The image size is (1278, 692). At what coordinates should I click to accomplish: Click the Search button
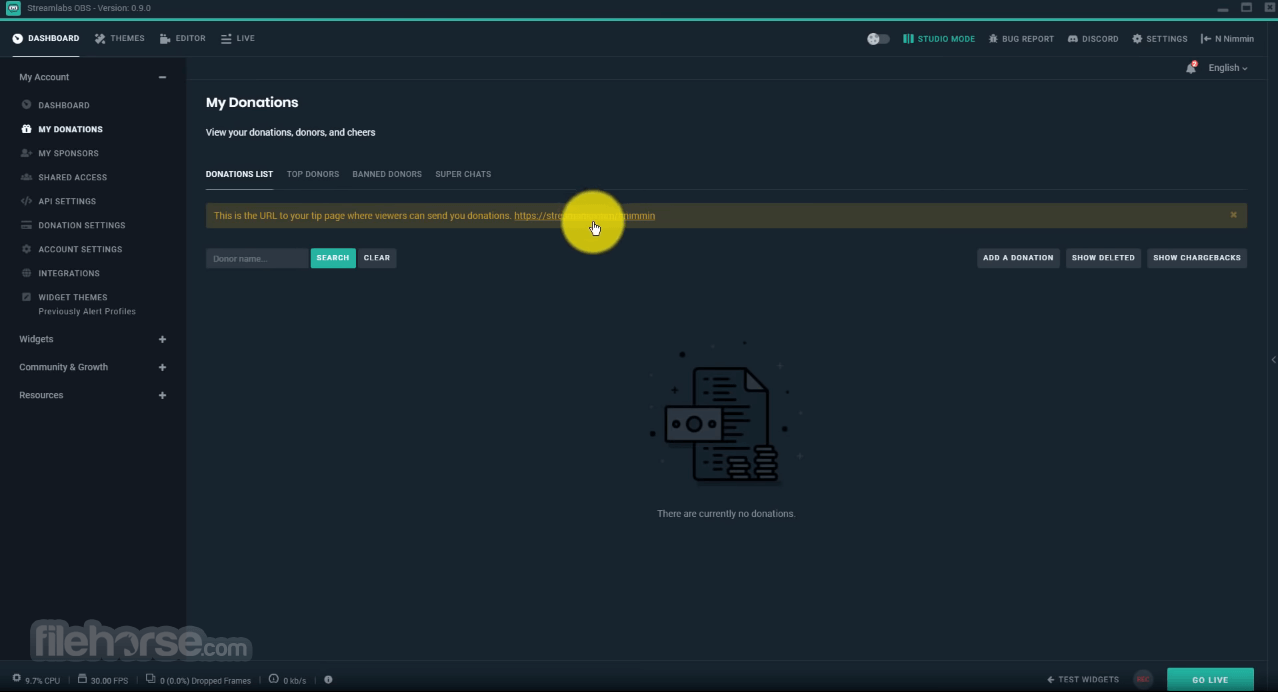[333, 258]
